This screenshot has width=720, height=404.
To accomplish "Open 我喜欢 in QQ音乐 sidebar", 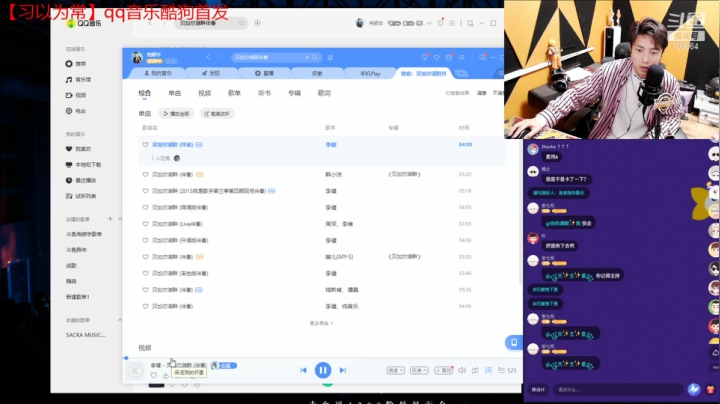I will click(x=79, y=149).
